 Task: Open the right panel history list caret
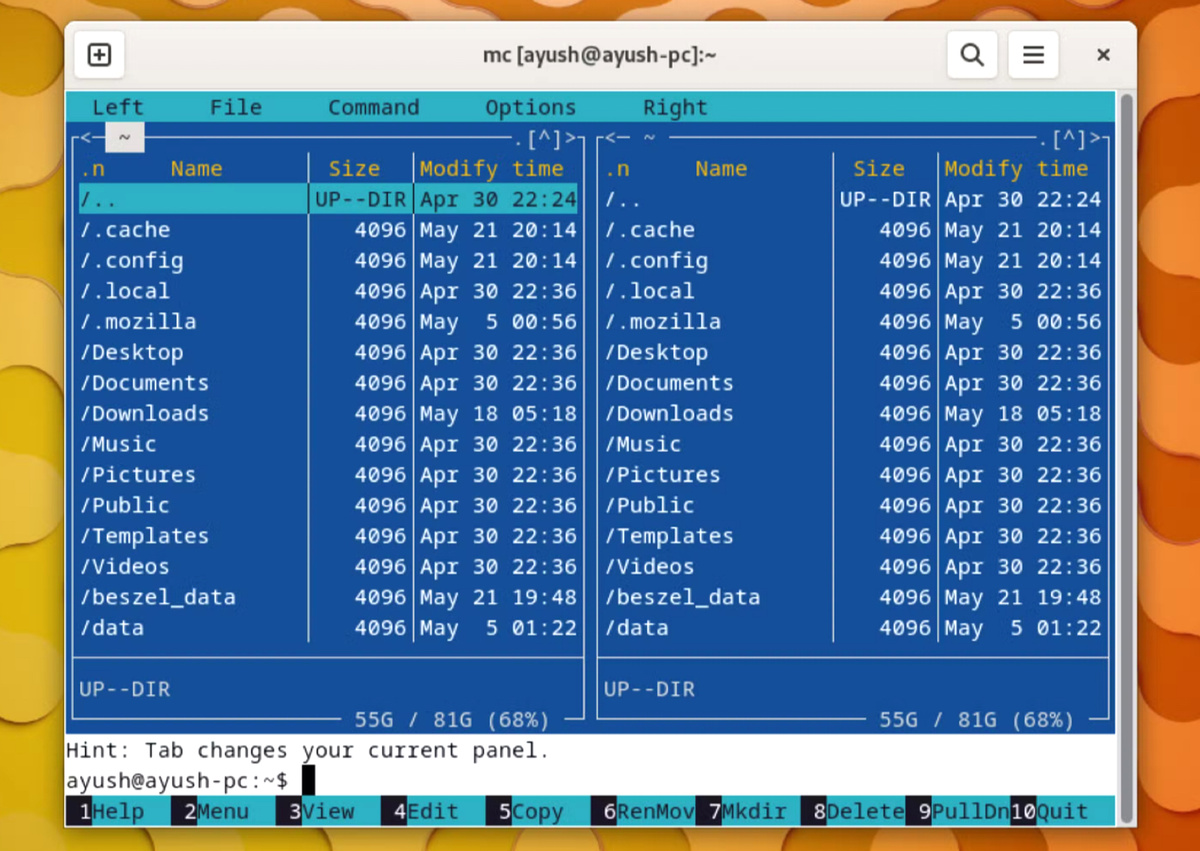pyautogui.click(x=1069, y=138)
